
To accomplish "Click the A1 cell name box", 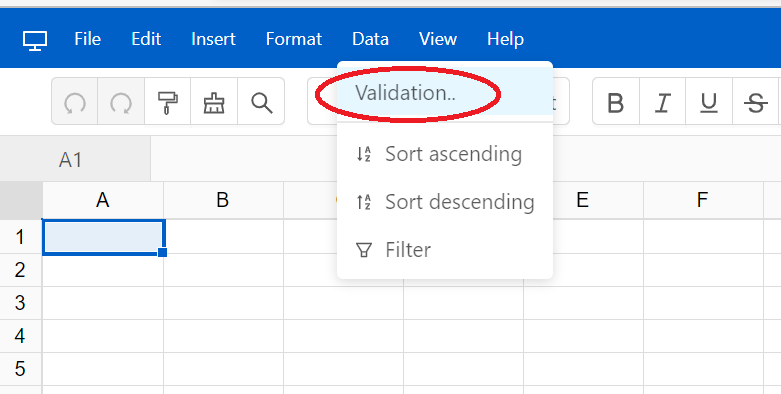I will (x=75, y=159).
